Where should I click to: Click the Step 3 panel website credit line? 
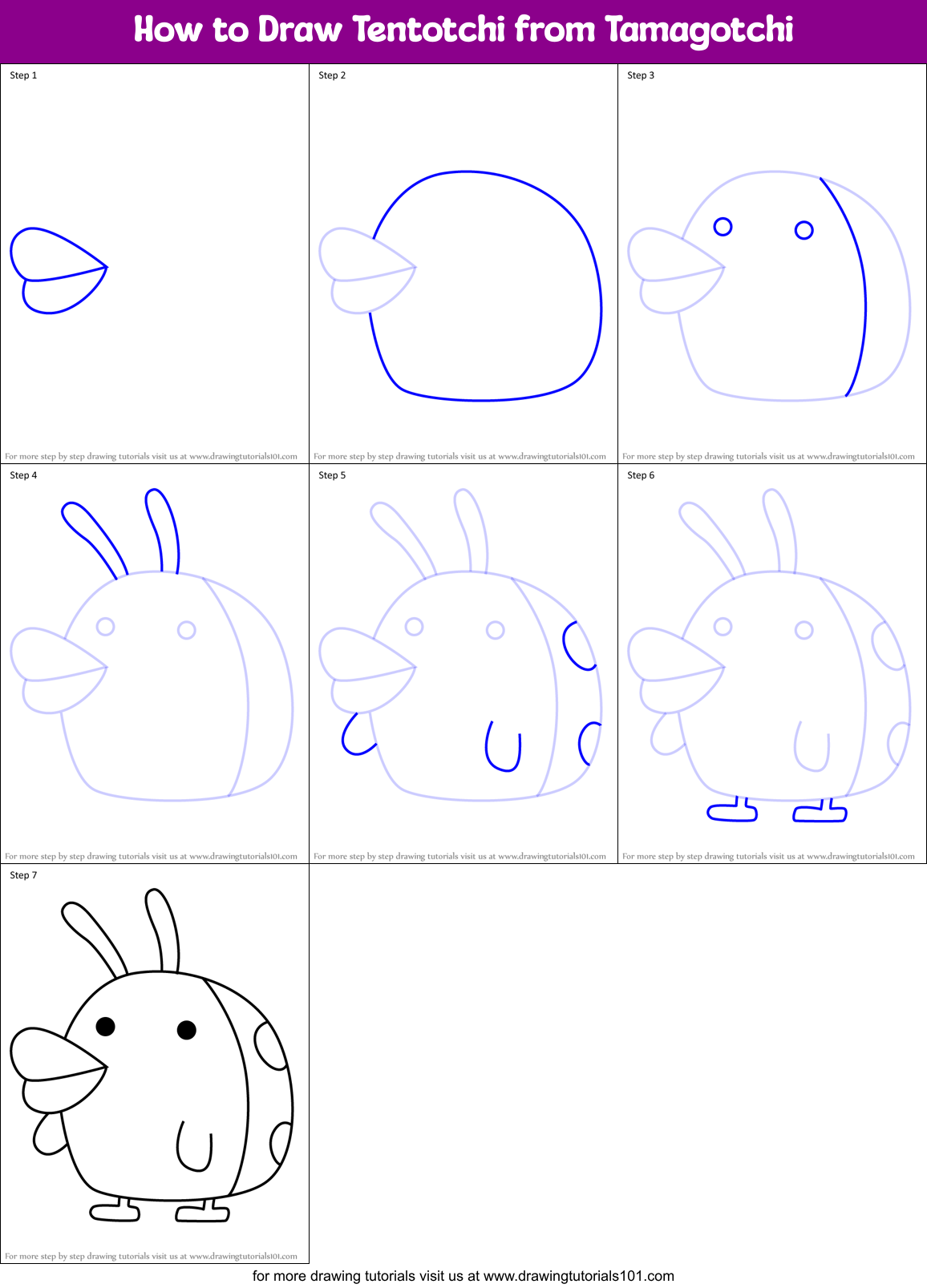[x=768, y=456]
